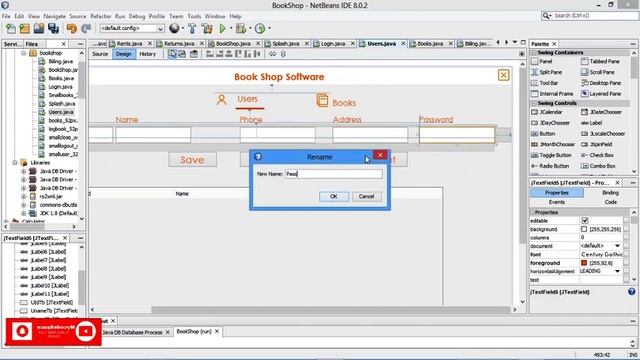This screenshot has height=360, width=640.
Task: Select UidTb JTextField in Navigator
Action: point(51,302)
